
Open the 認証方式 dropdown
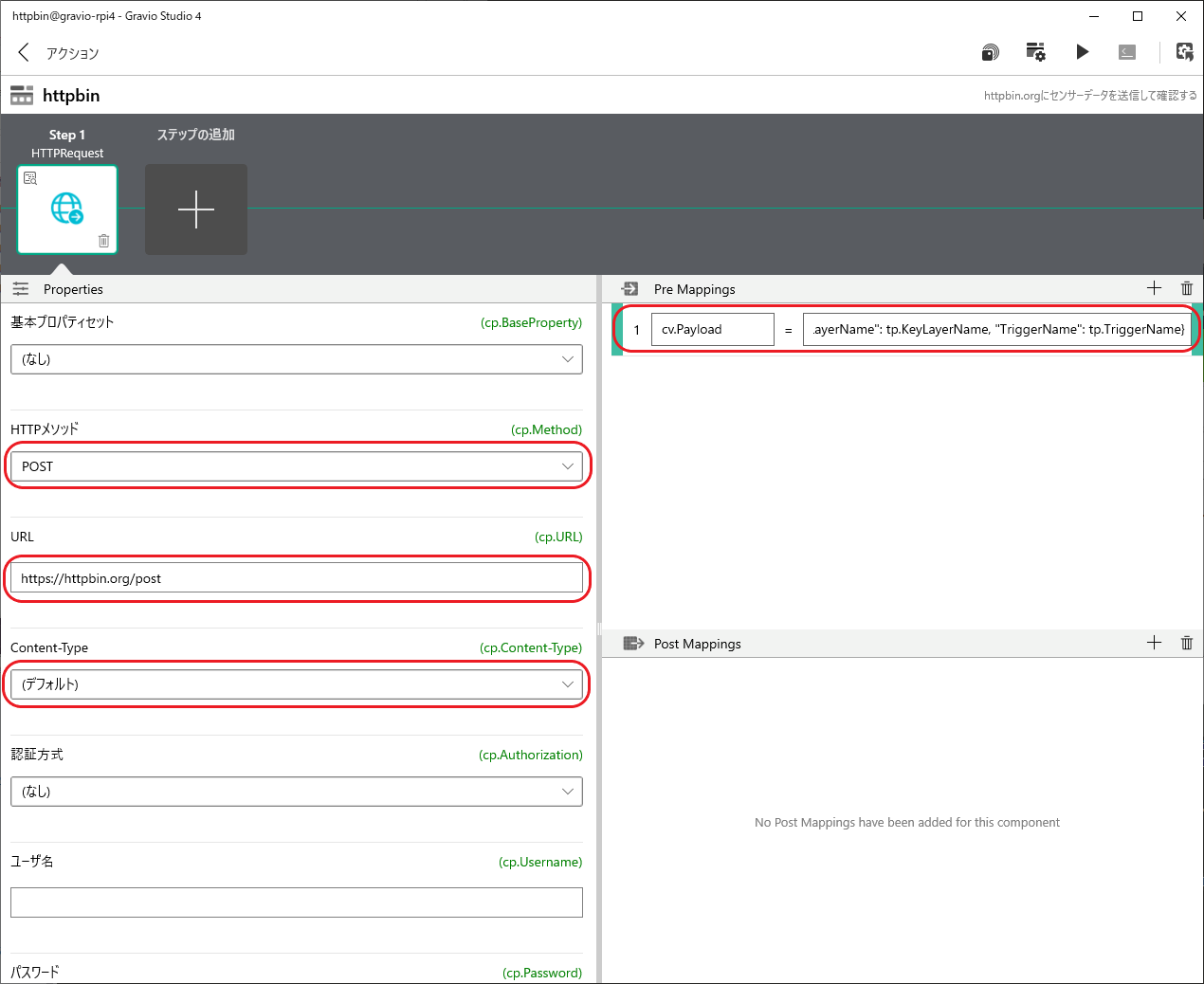297,792
